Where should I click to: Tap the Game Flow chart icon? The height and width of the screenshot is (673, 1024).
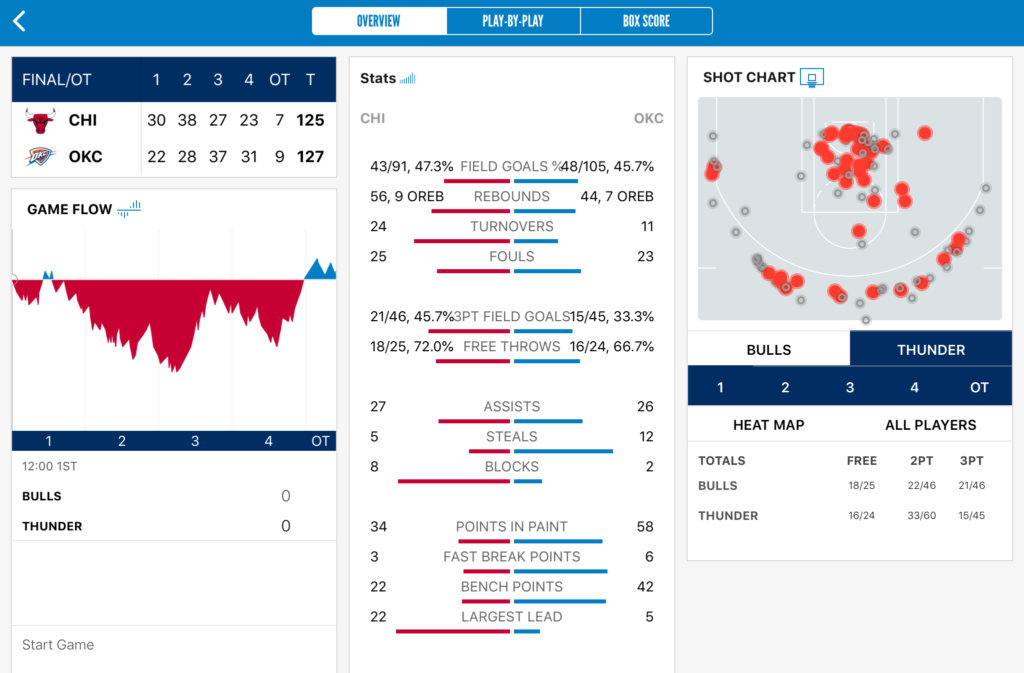click(129, 209)
